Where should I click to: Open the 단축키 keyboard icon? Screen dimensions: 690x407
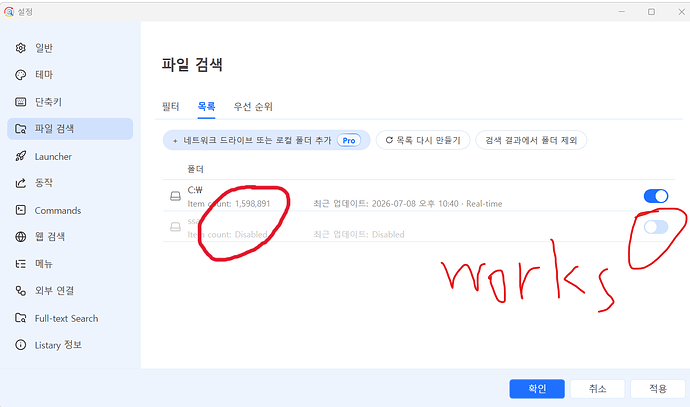click(x=21, y=102)
